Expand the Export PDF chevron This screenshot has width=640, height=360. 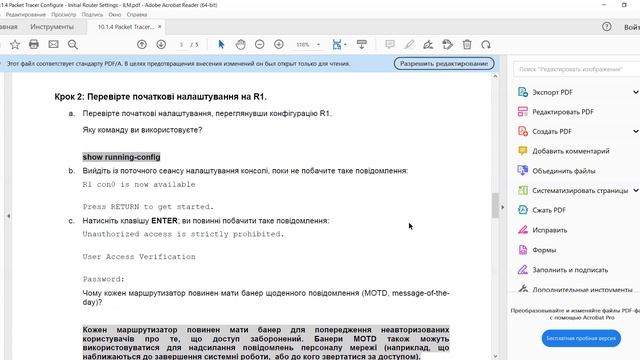tap(635, 92)
